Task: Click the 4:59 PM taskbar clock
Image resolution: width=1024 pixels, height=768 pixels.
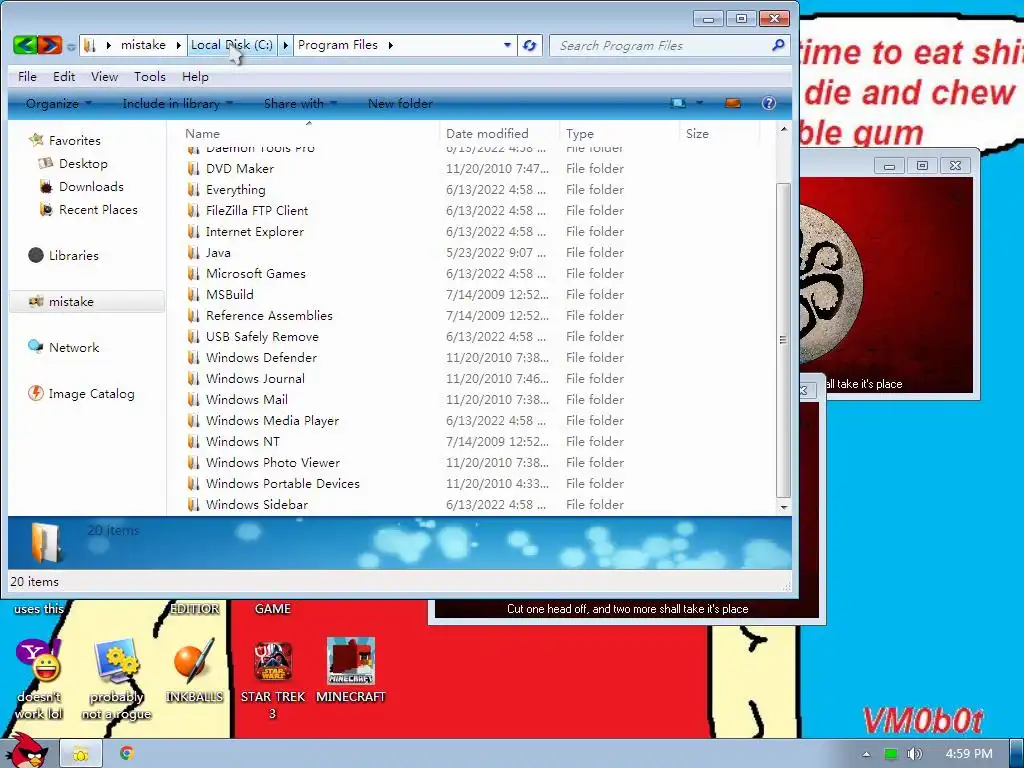Action: pos(968,754)
